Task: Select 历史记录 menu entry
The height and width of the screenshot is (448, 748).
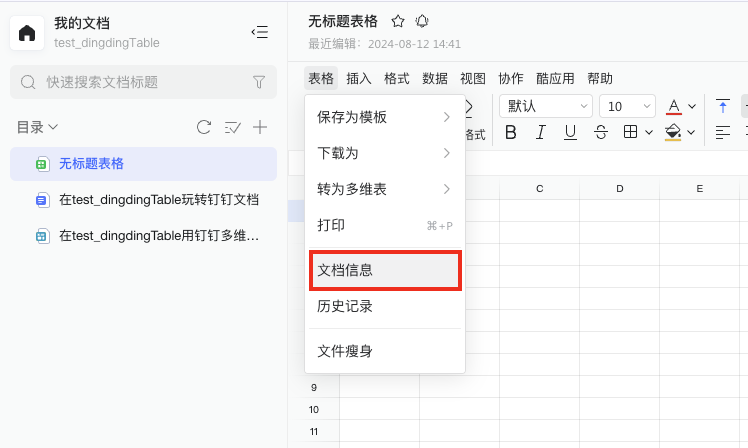Action: point(384,306)
